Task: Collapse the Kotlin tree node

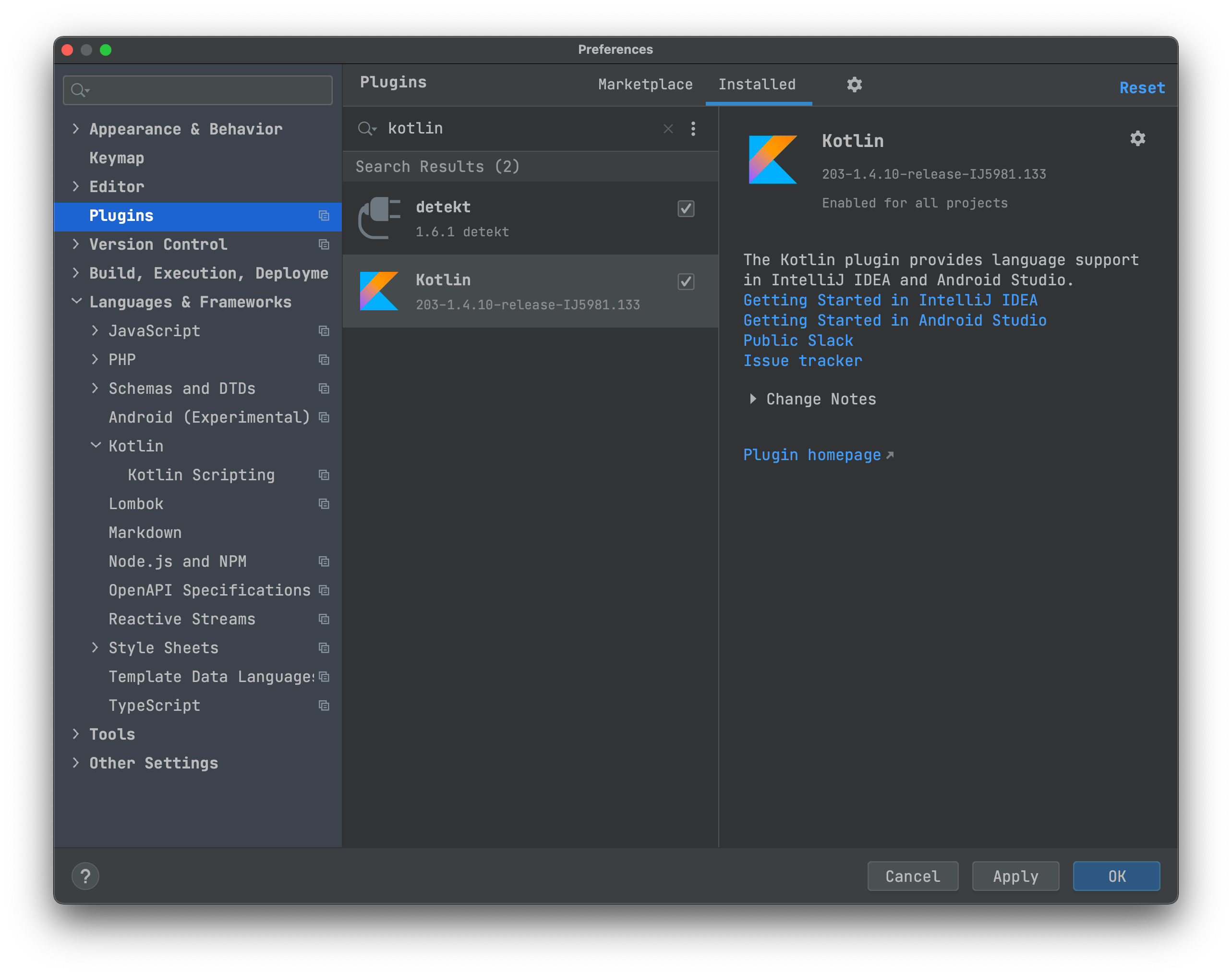Action: (x=95, y=445)
